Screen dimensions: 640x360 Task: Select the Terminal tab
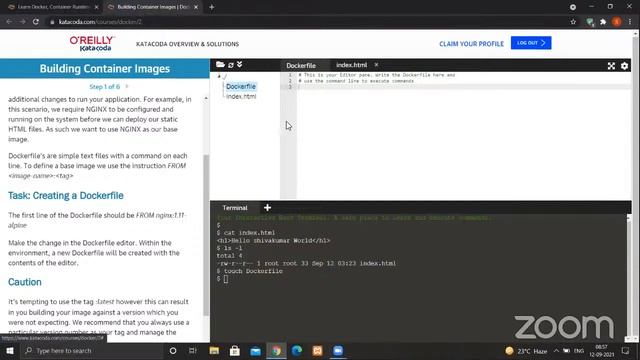pyautogui.click(x=235, y=208)
